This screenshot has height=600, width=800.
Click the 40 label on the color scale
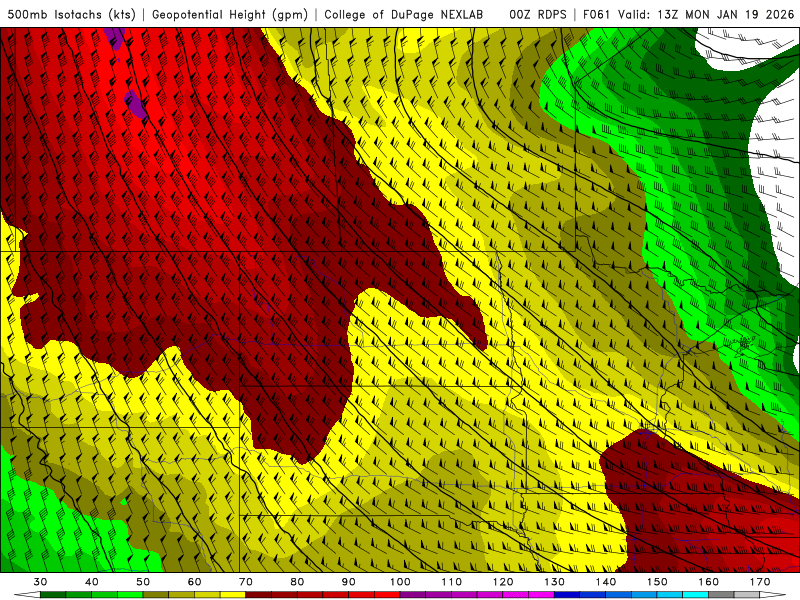[x=92, y=582]
